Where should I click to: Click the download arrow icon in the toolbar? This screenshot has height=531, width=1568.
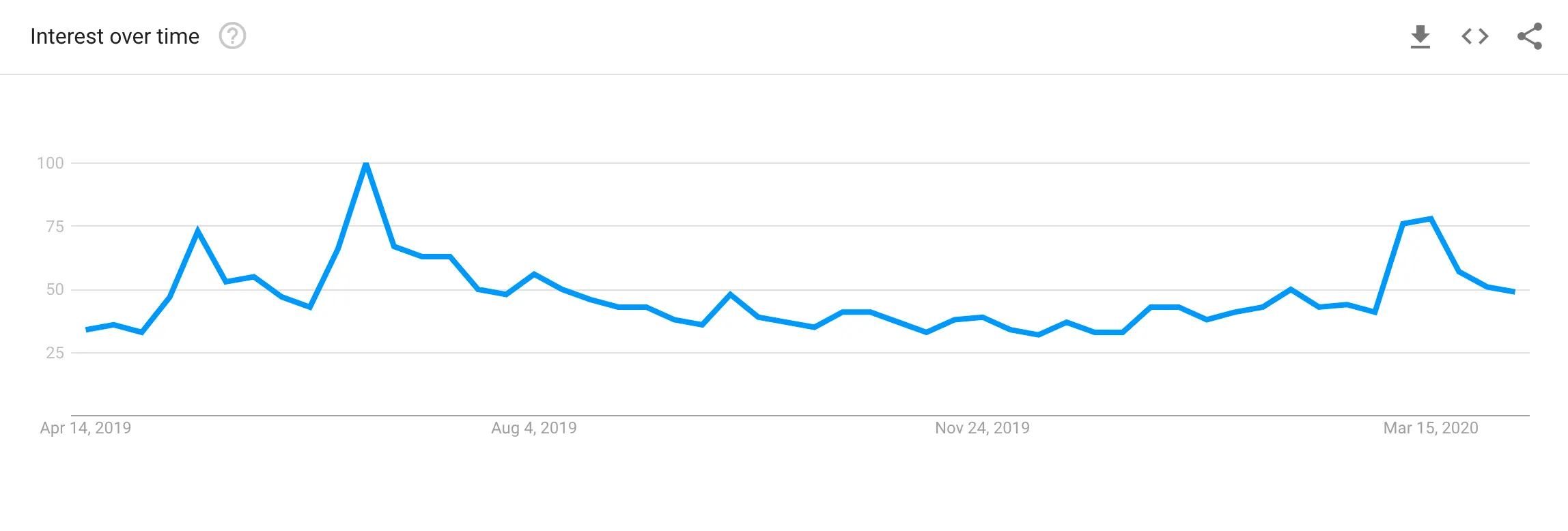[x=1421, y=36]
